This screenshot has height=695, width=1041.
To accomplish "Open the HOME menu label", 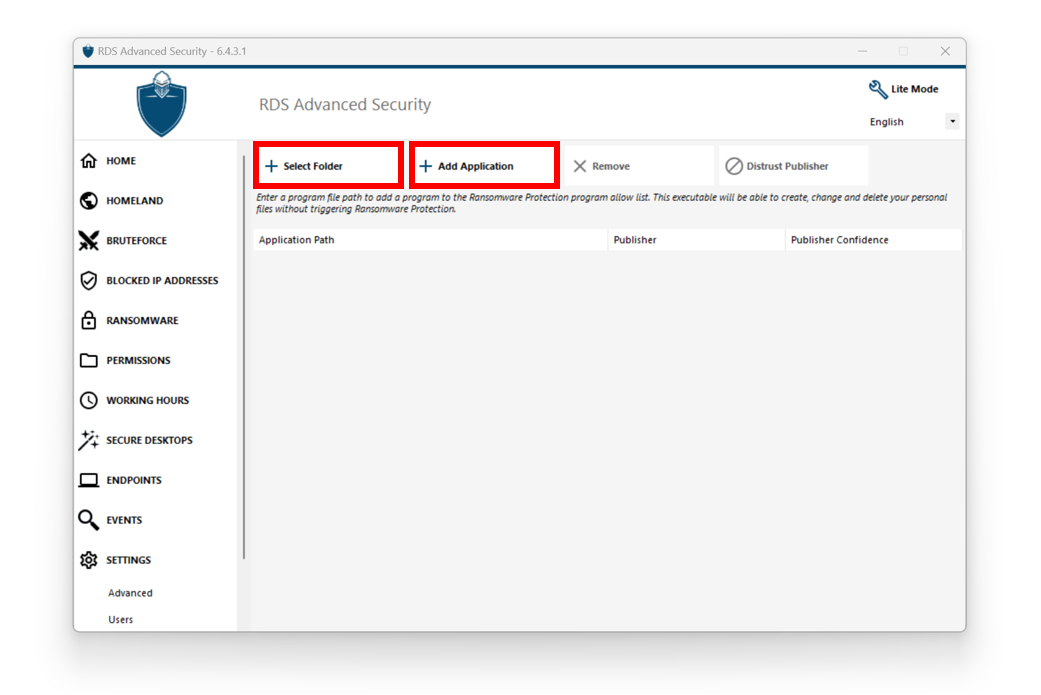I will point(121,161).
